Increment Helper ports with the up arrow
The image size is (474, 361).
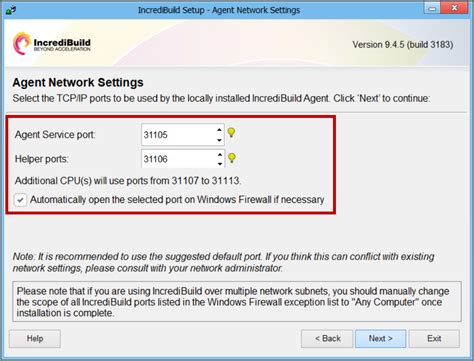point(220,154)
